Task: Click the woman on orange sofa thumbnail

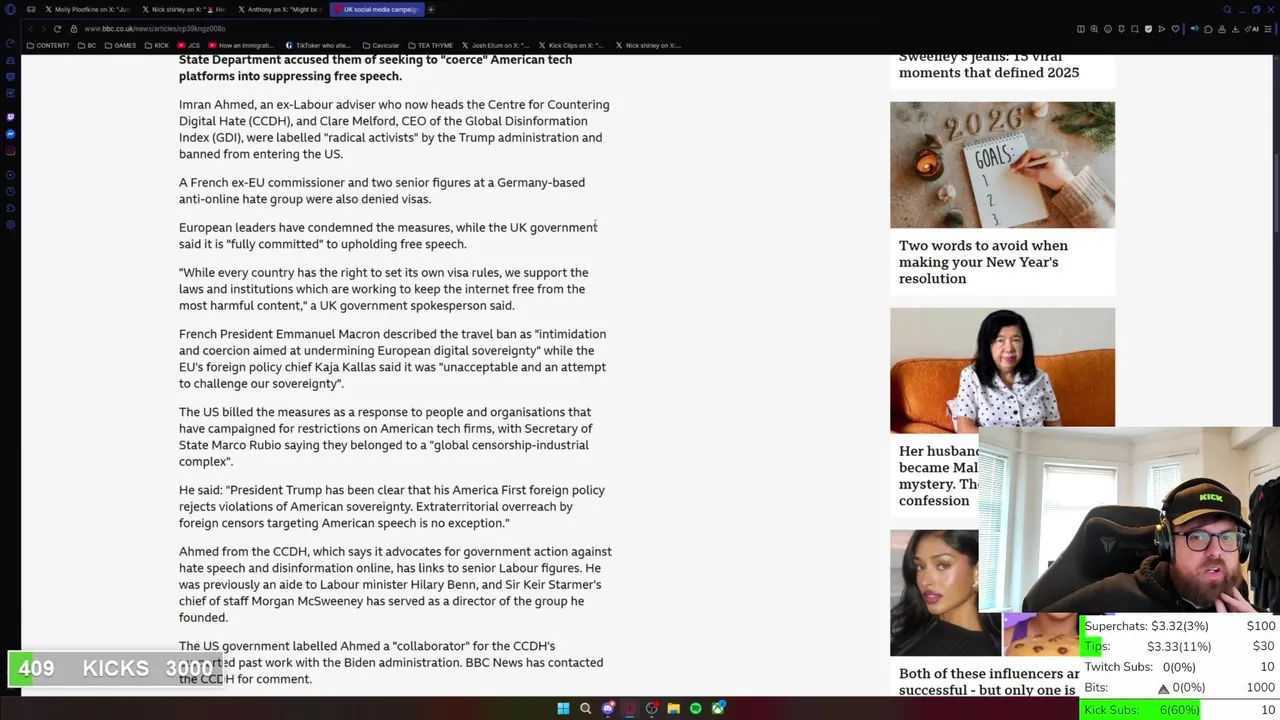Action: tap(1002, 369)
